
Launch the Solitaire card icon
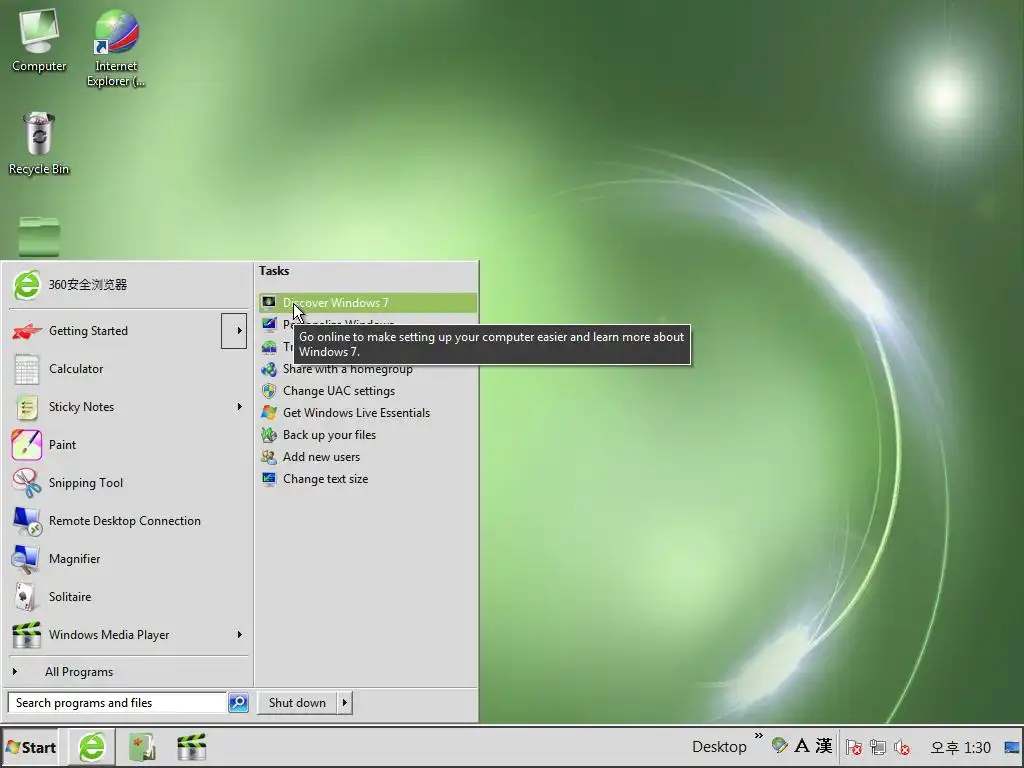click(x=26, y=597)
